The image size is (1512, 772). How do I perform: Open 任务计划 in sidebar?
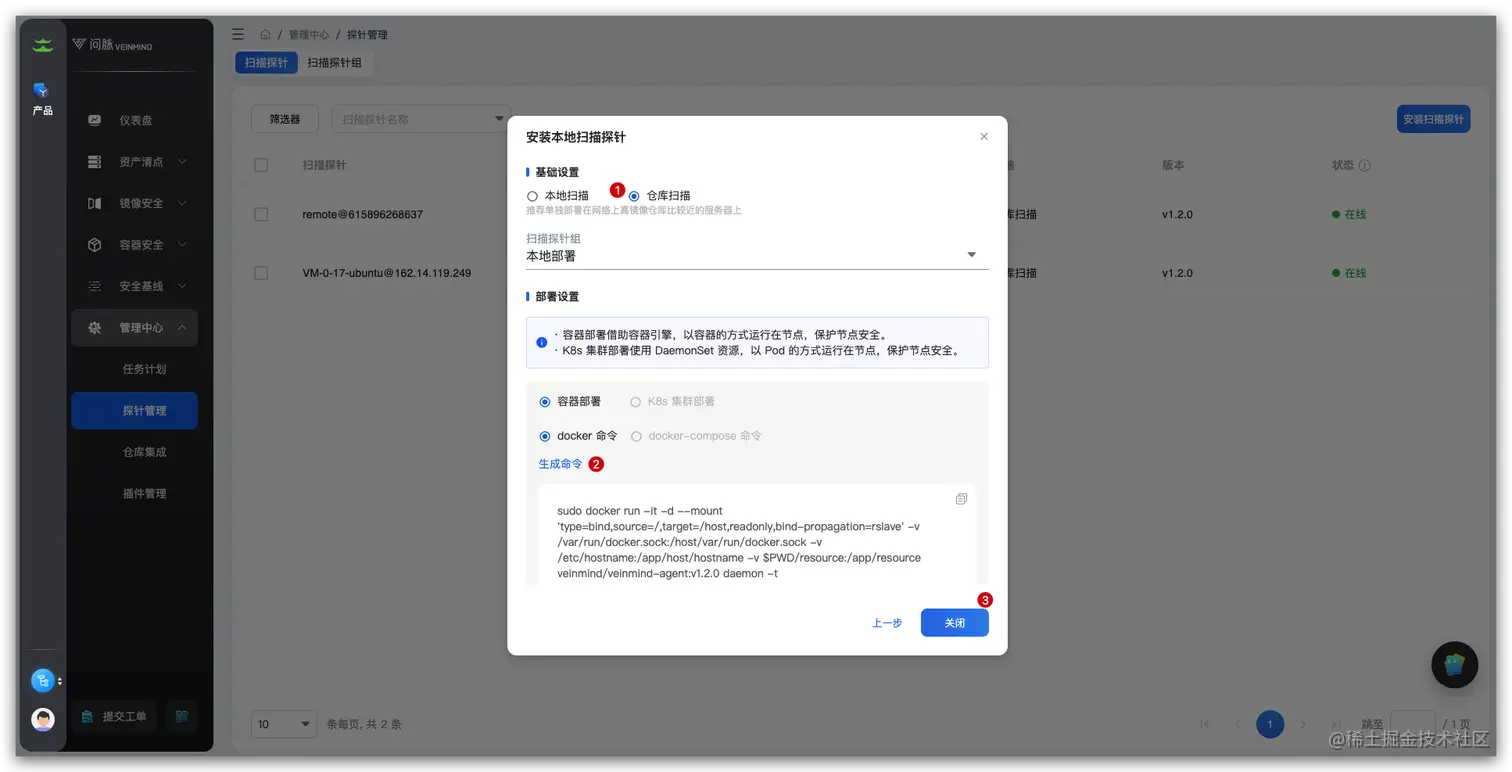pyautogui.click(x=144, y=369)
